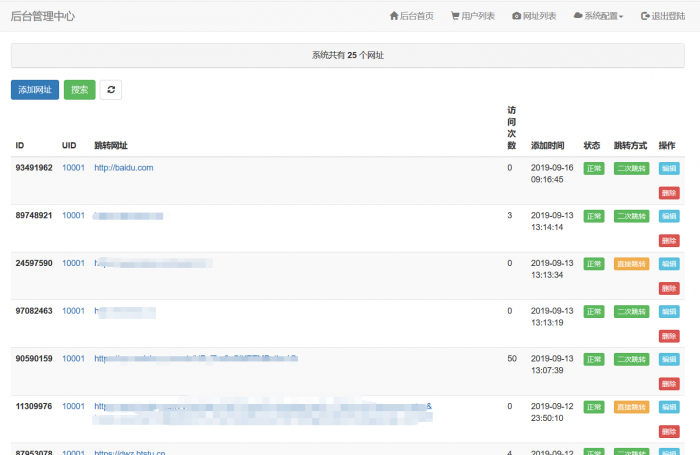This screenshot has height=455, width=700.
Task: Edit the entry with ID 11309976
Action: [x=668, y=407]
